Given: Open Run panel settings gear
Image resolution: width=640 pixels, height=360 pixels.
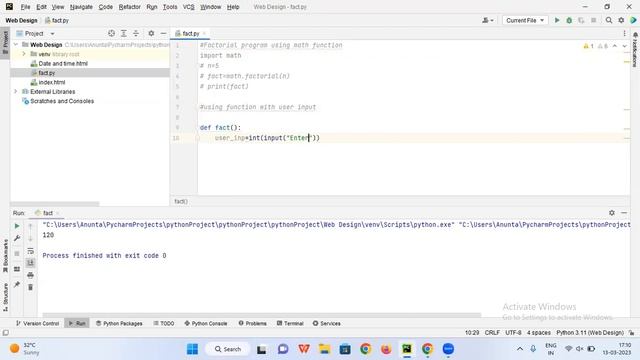Looking at the screenshot, I should coord(611,213).
